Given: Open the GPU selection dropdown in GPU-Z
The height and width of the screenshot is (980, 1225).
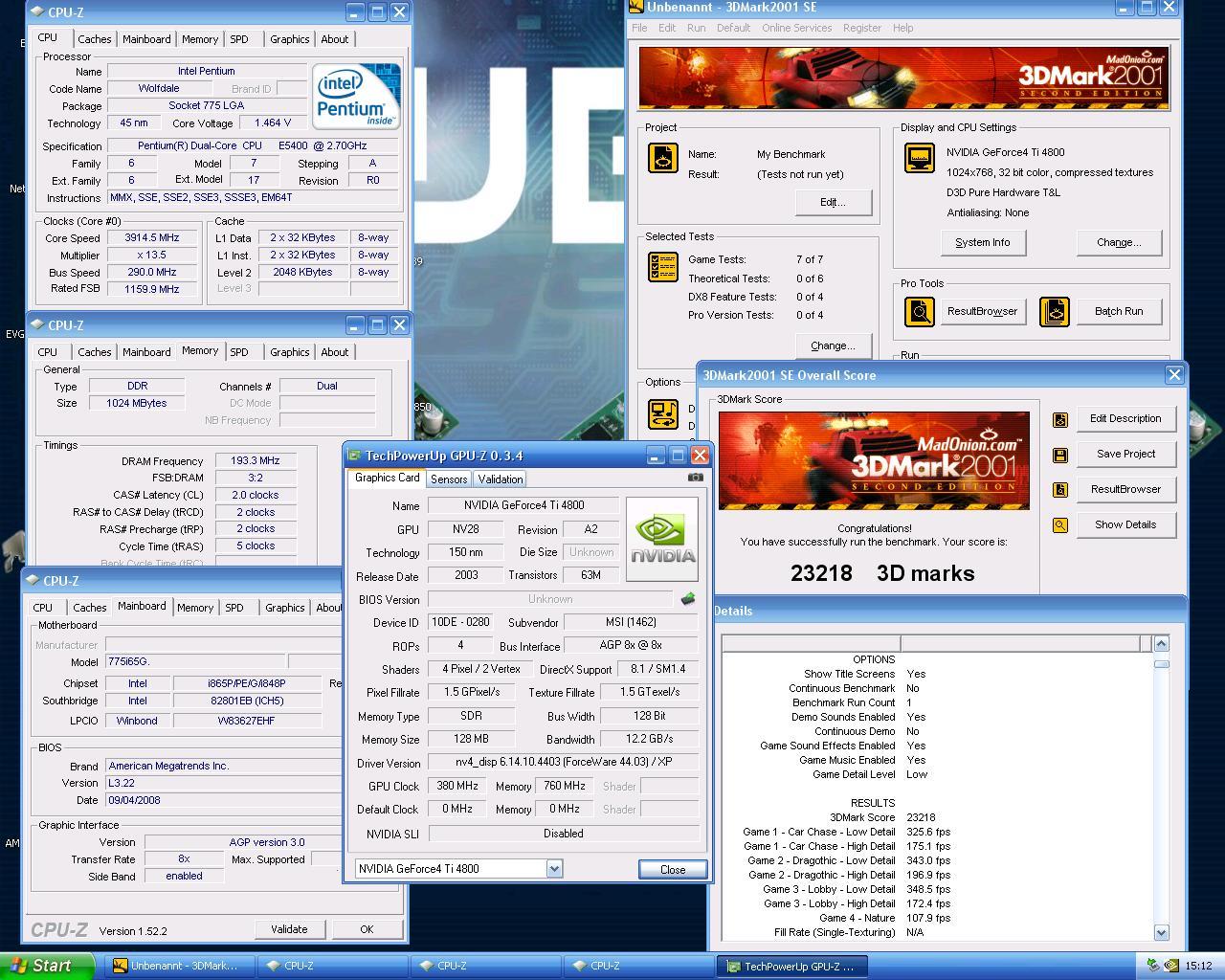Looking at the screenshot, I should (x=554, y=869).
